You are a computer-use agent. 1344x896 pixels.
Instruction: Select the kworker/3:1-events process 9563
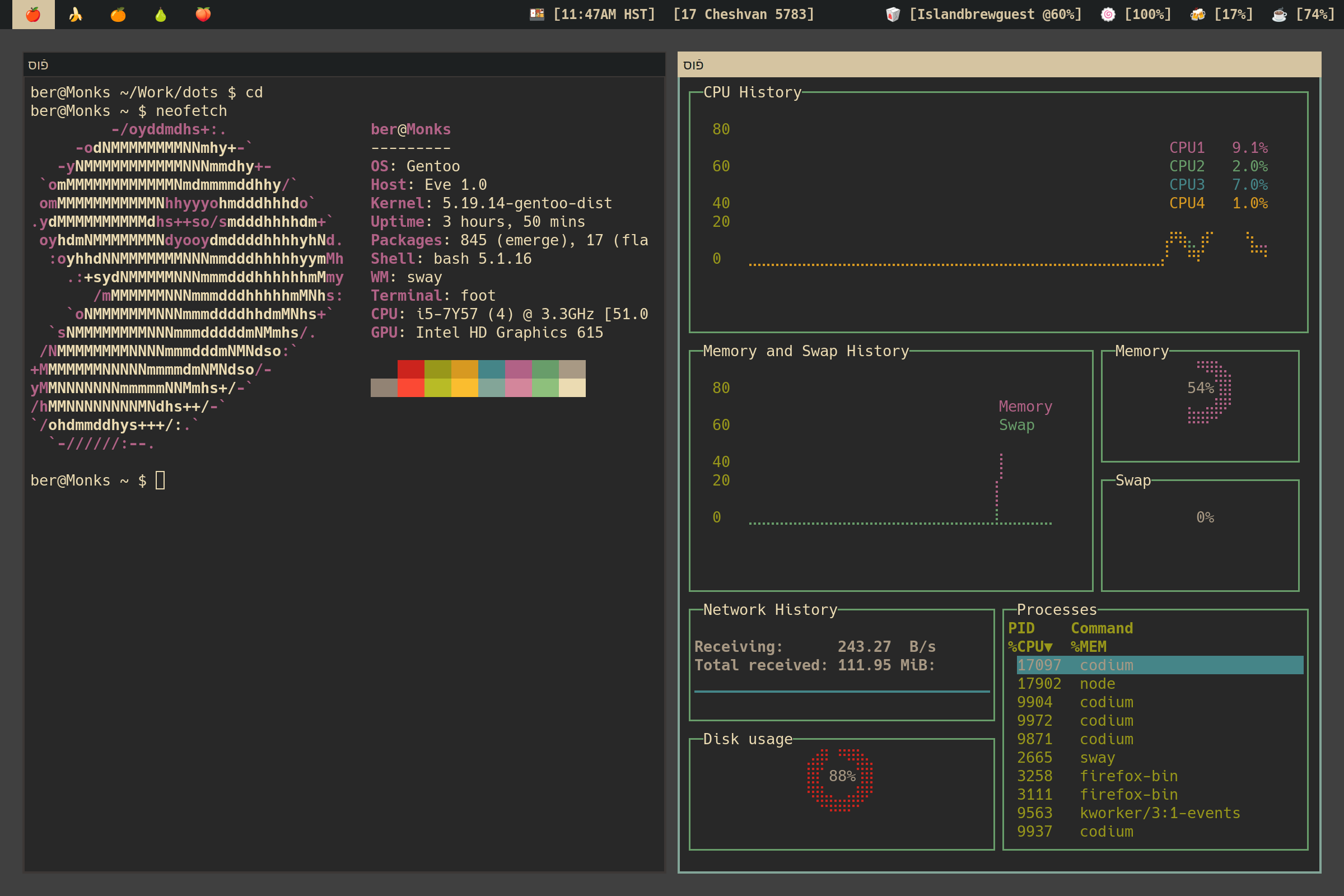(x=1160, y=813)
